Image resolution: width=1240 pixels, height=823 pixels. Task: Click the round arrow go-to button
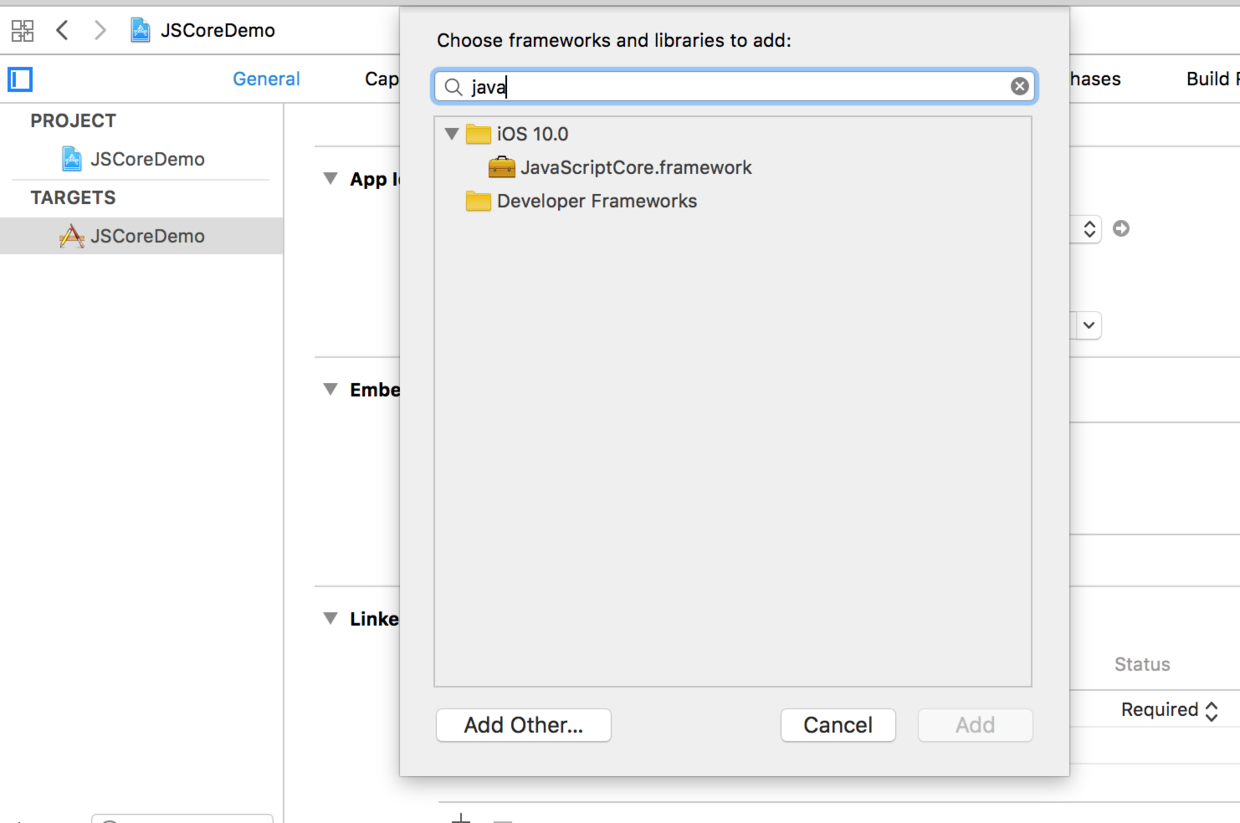tap(1121, 229)
